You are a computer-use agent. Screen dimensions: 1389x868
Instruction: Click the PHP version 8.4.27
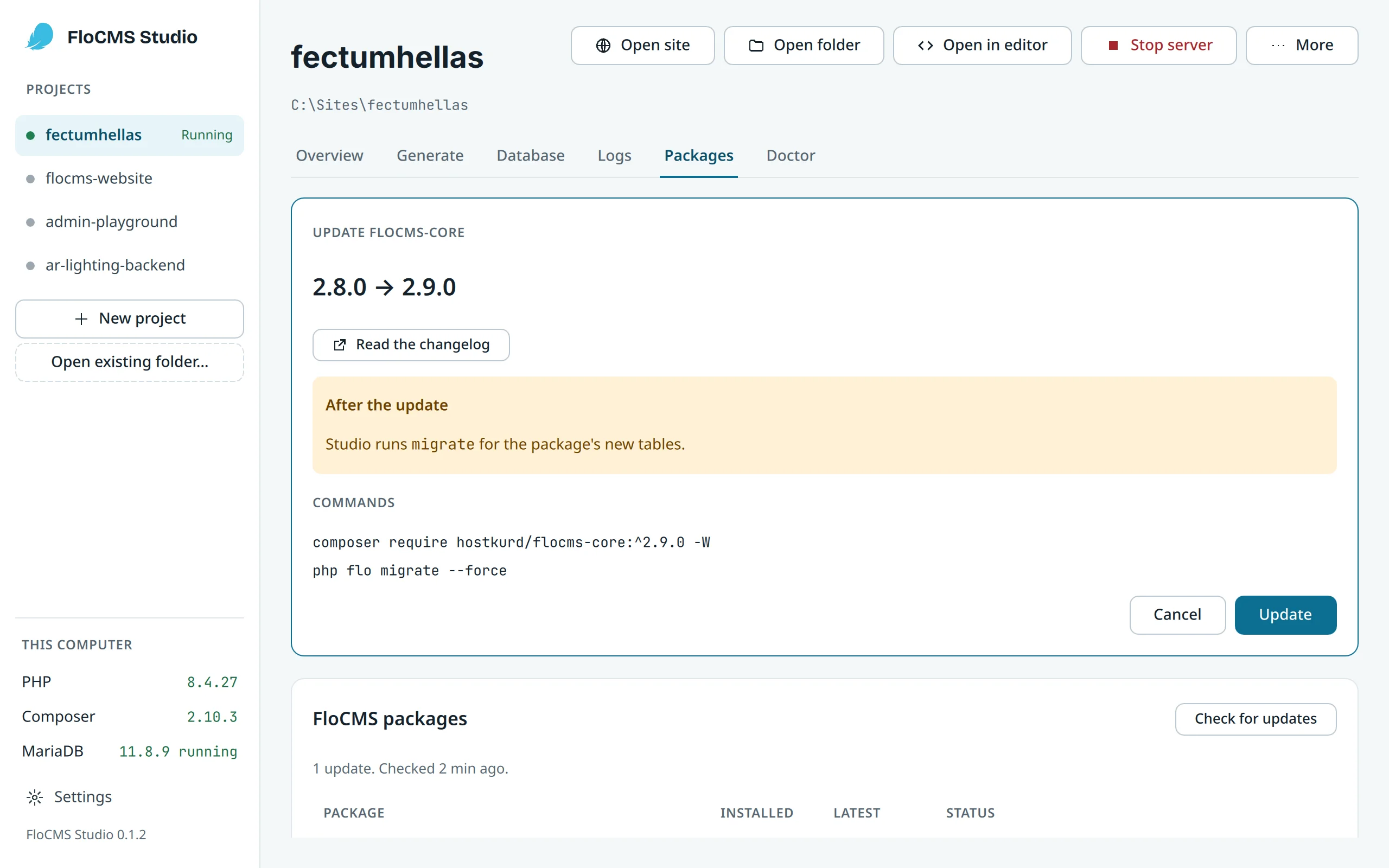coord(212,682)
